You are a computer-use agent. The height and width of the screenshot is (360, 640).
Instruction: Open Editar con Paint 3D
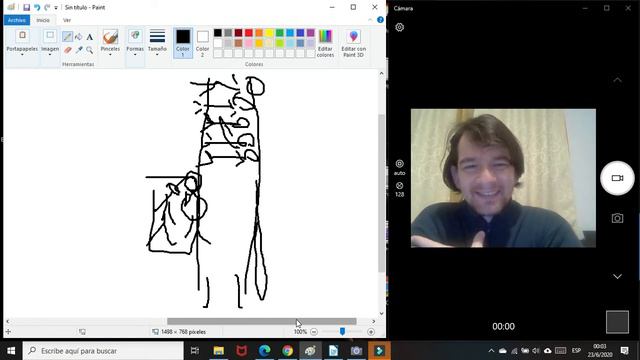click(x=353, y=43)
